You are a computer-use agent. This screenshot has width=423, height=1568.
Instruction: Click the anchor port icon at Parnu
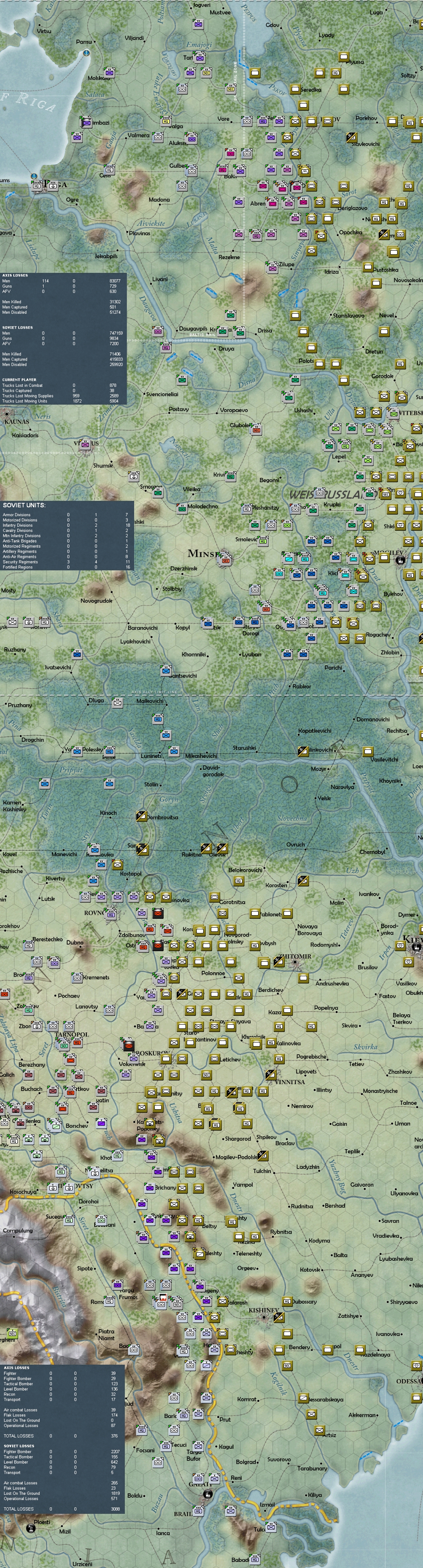(86, 54)
